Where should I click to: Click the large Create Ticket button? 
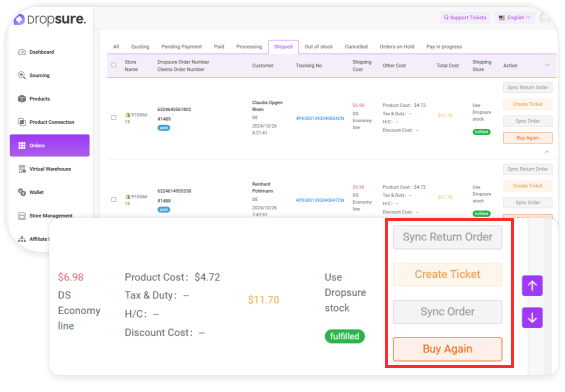(448, 274)
